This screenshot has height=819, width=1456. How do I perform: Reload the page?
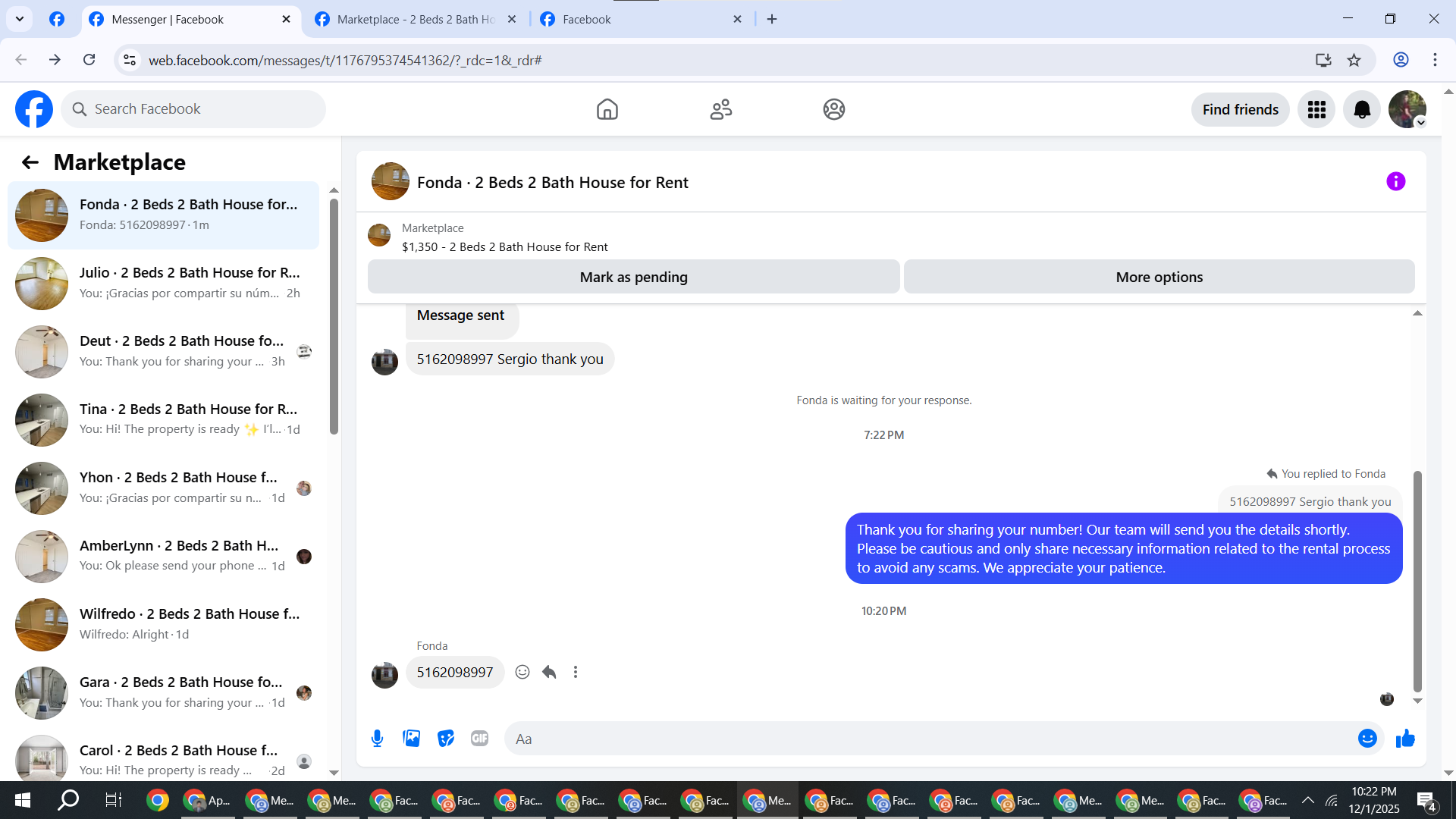coord(89,60)
